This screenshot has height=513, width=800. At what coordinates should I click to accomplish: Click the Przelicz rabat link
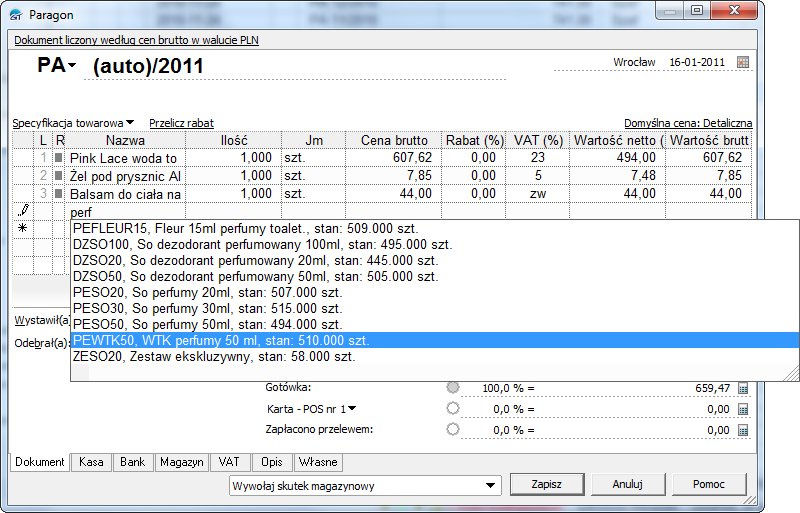181,122
